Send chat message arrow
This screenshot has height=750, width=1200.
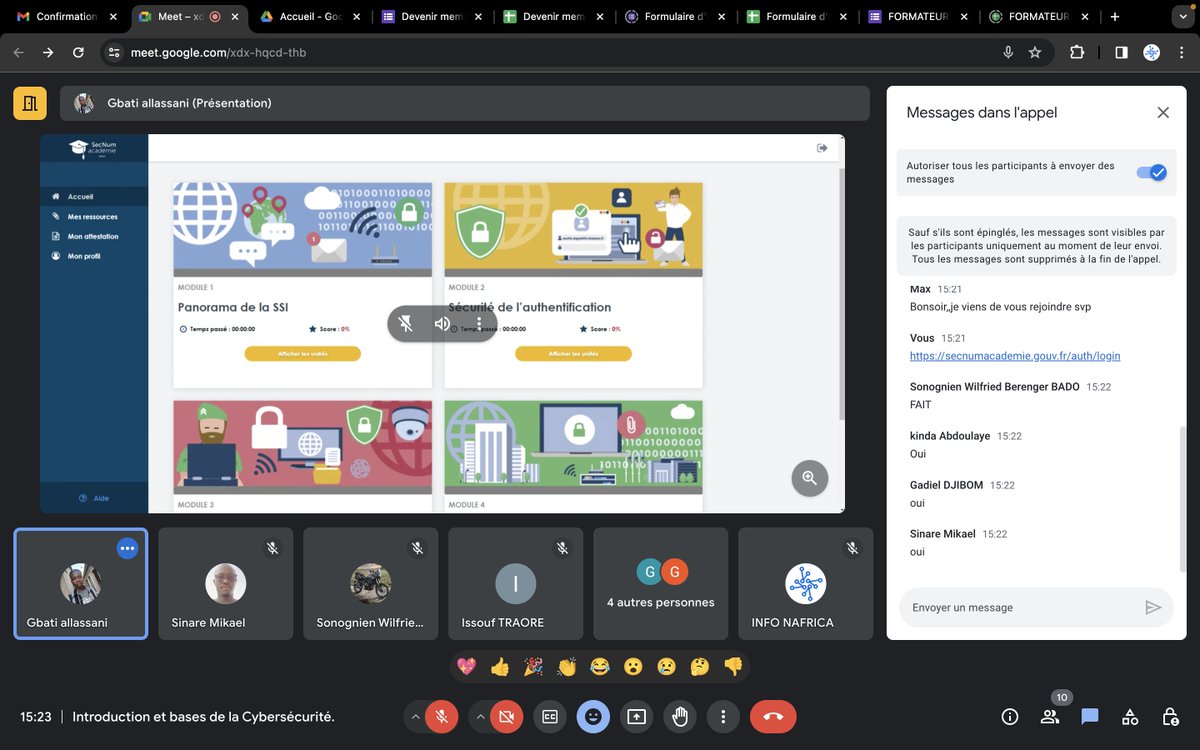(1153, 607)
